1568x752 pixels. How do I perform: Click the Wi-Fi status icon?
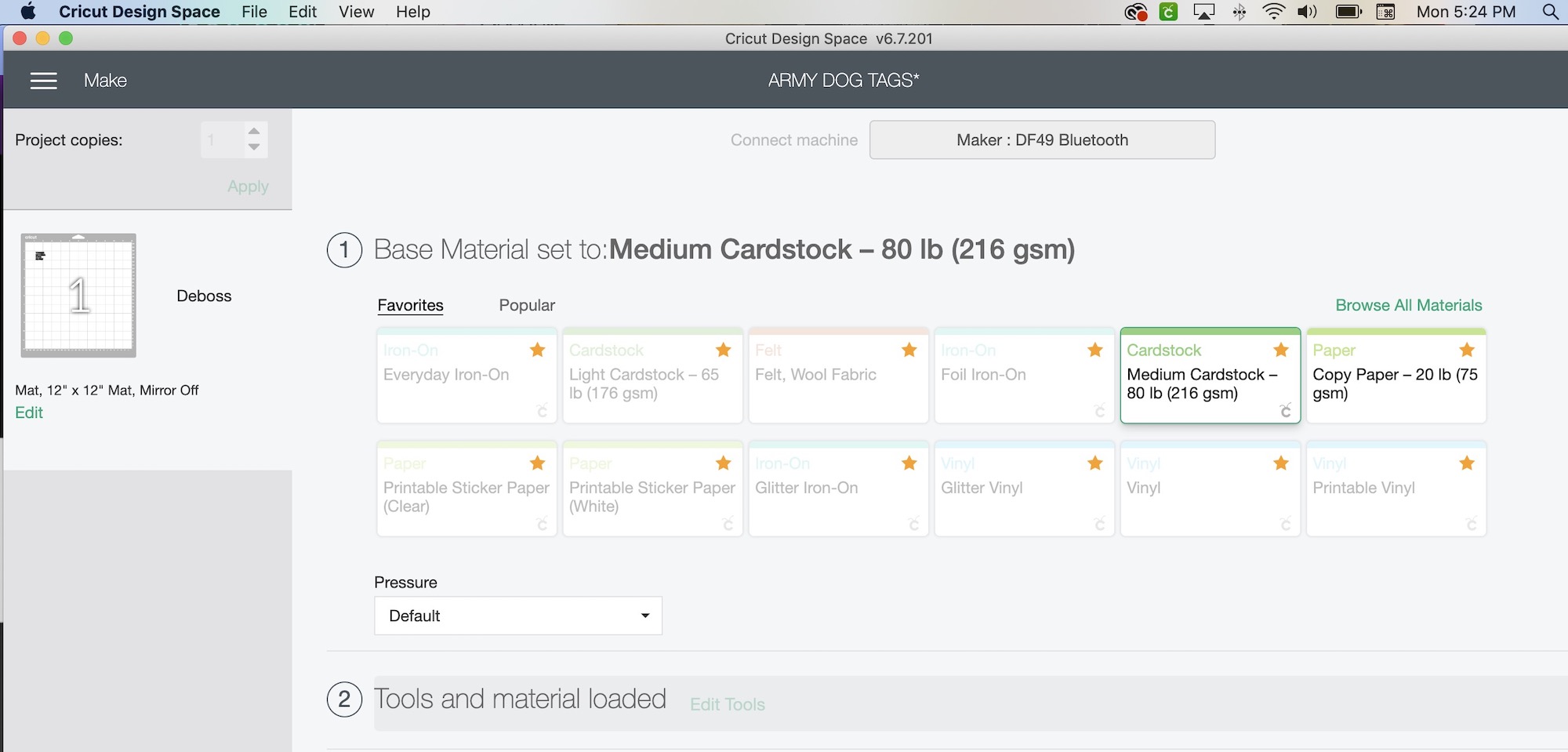1274,12
